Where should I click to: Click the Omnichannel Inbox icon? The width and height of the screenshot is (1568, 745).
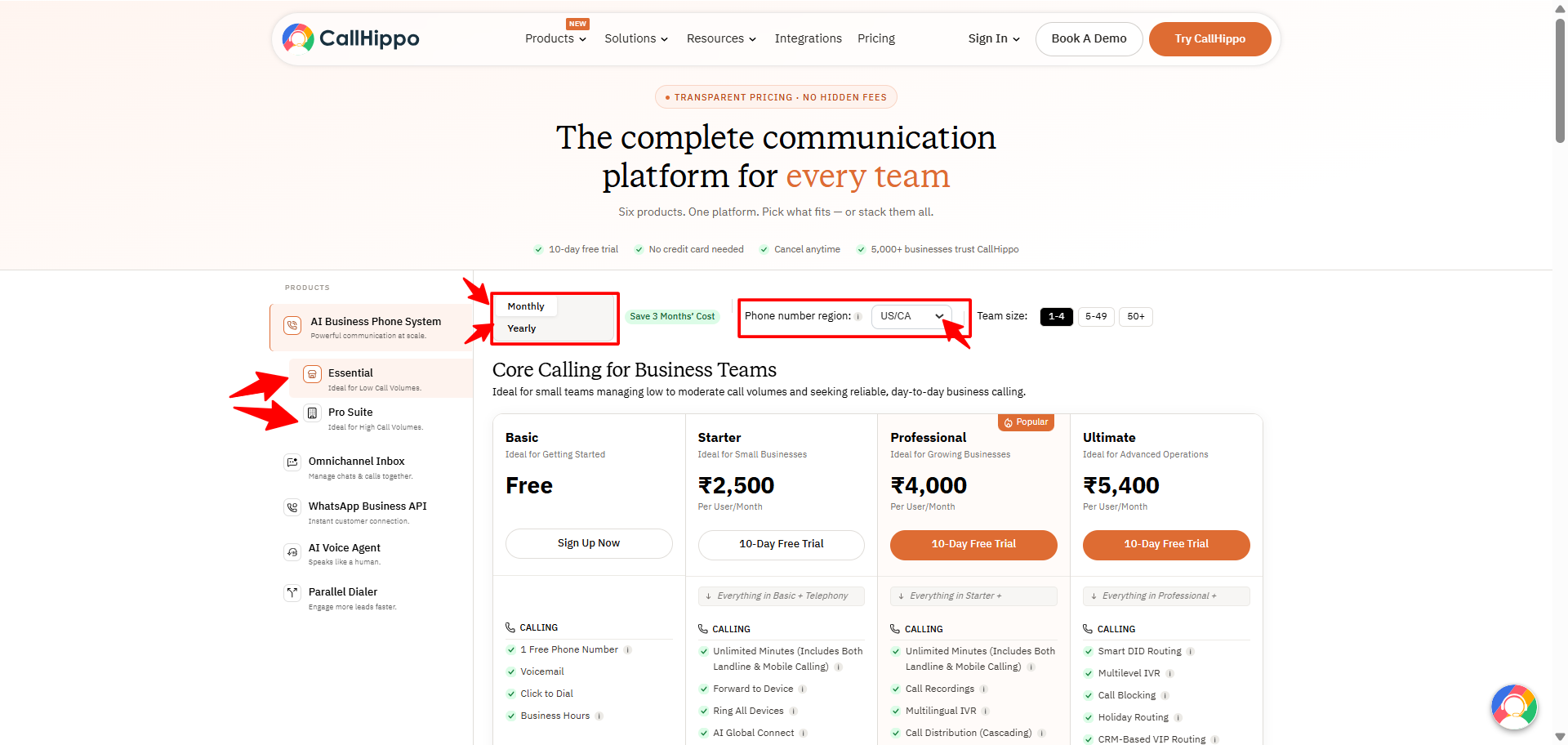[x=292, y=462]
